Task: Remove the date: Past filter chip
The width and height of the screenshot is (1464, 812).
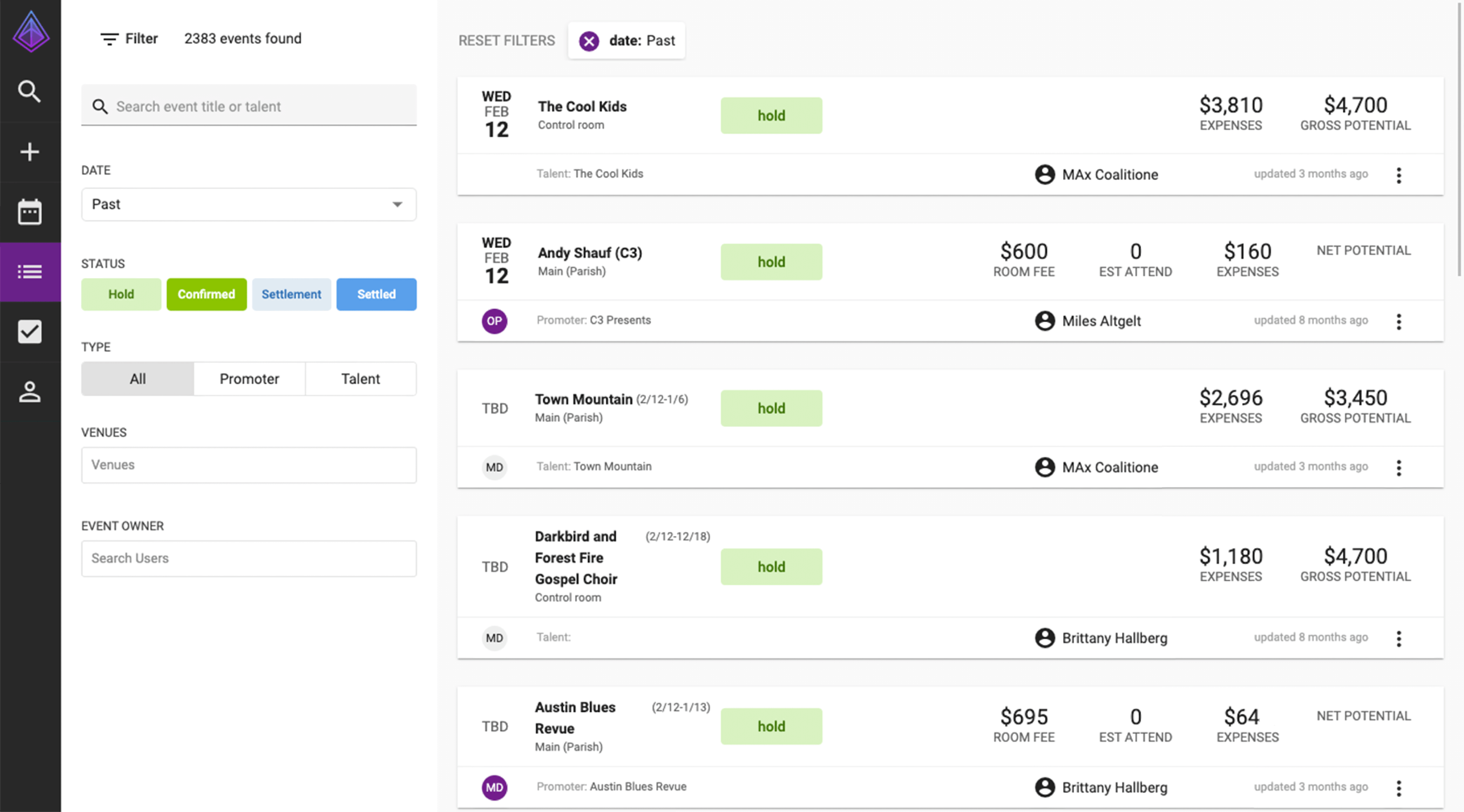Action: pyautogui.click(x=589, y=41)
